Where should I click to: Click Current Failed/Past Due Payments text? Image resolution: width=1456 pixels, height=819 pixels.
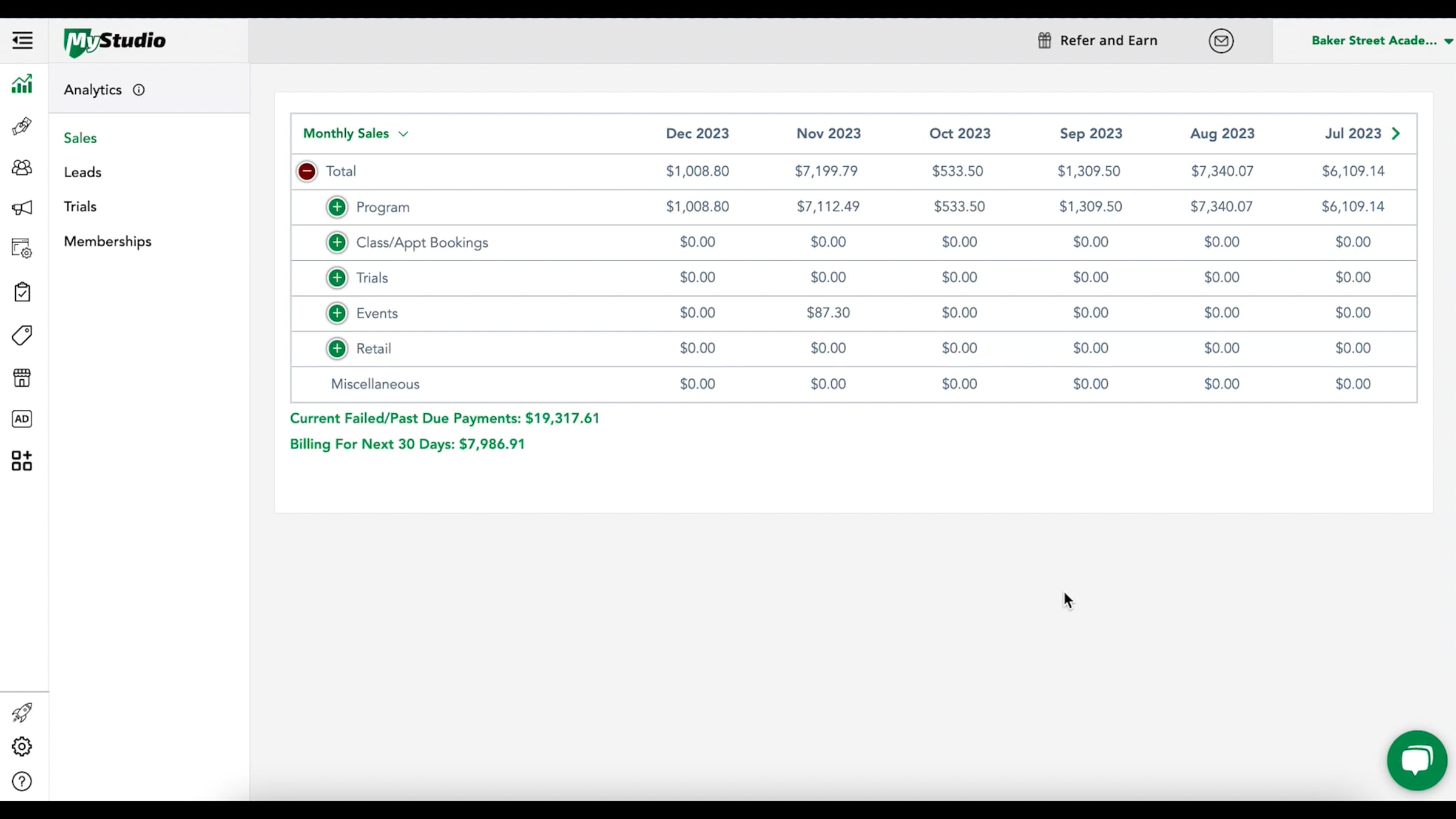tap(445, 418)
